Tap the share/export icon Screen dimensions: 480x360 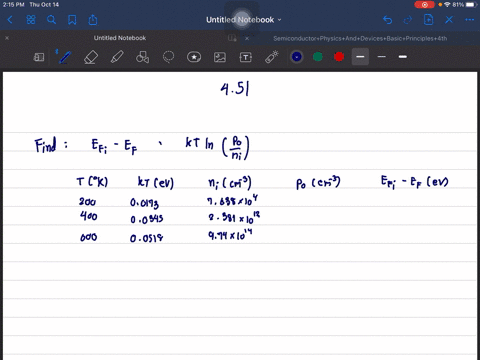pos(93,20)
